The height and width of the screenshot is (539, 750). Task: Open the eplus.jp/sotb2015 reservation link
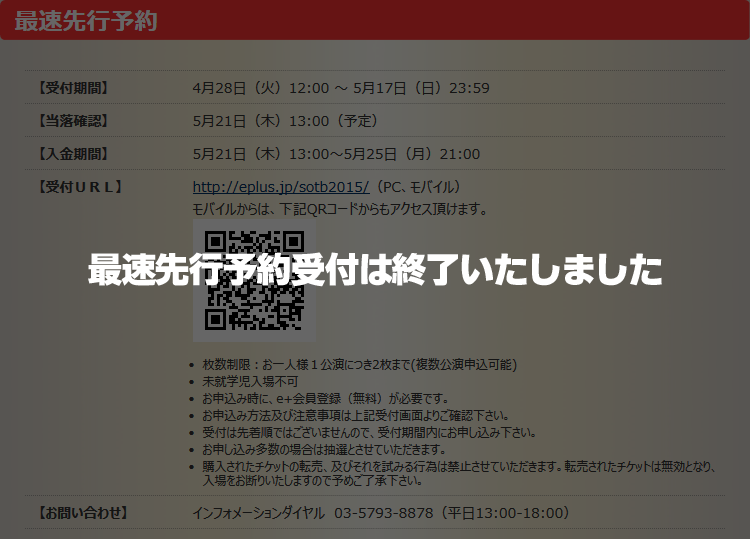pyautogui.click(x=281, y=187)
